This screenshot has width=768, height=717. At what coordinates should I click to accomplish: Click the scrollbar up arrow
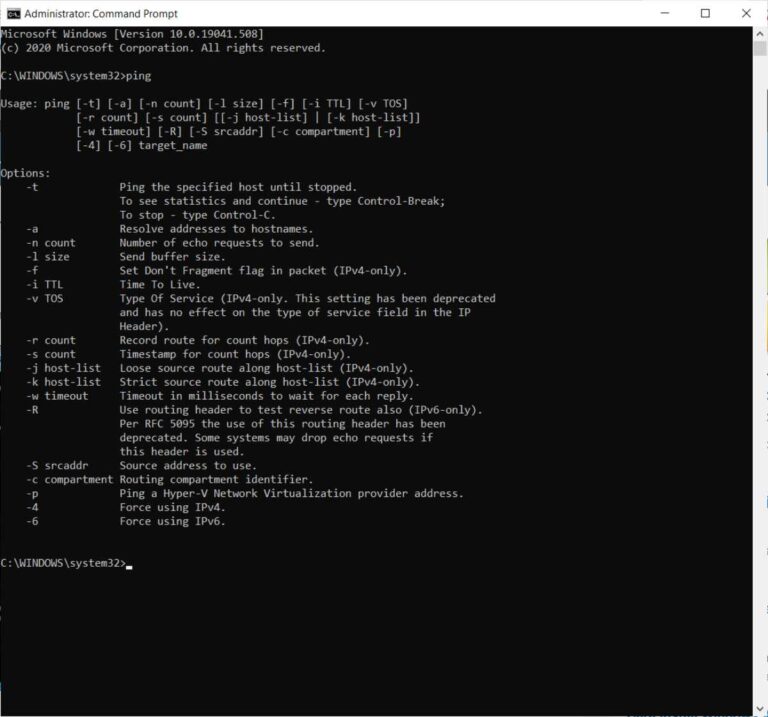click(759, 35)
